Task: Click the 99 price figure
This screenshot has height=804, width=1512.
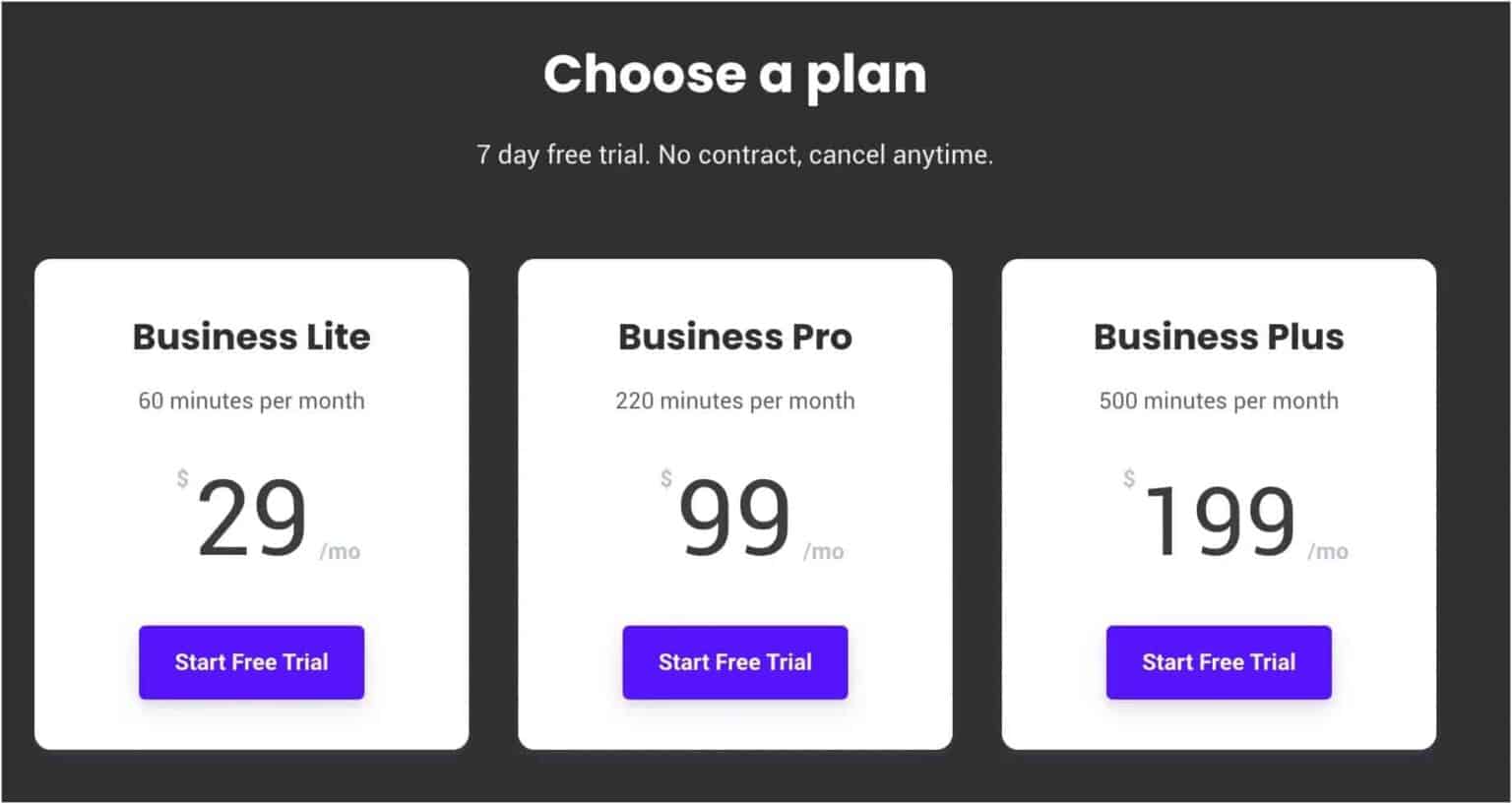Action: coord(734,519)
